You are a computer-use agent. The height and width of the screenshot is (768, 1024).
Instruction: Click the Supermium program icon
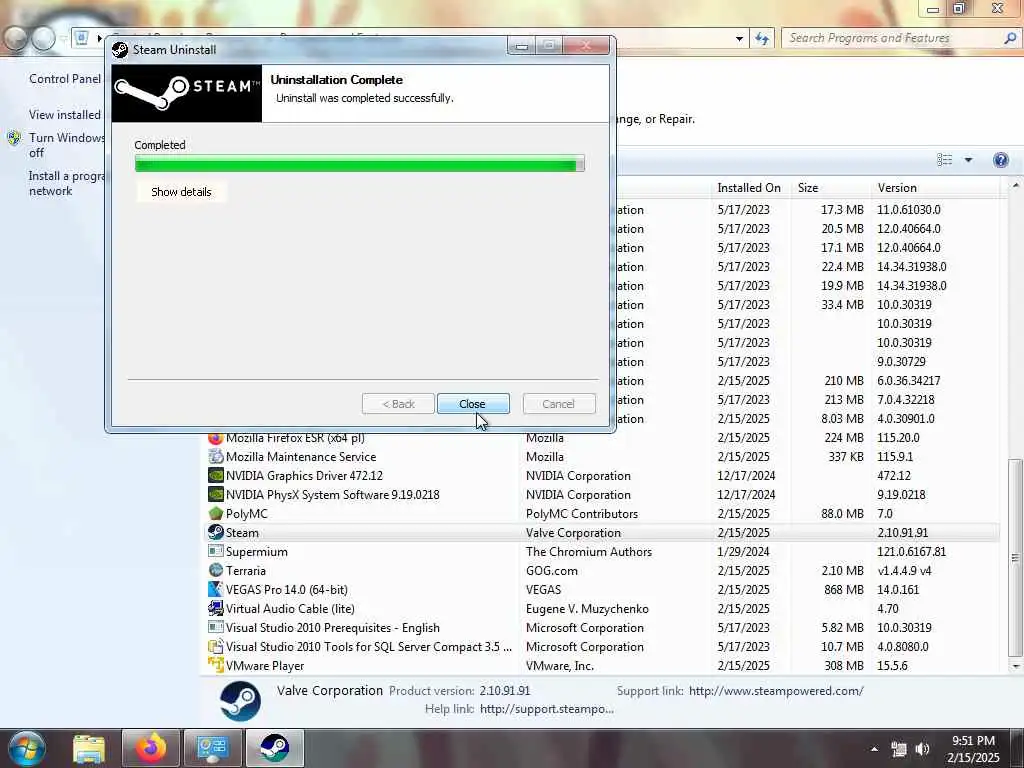(x=216, y=551)
